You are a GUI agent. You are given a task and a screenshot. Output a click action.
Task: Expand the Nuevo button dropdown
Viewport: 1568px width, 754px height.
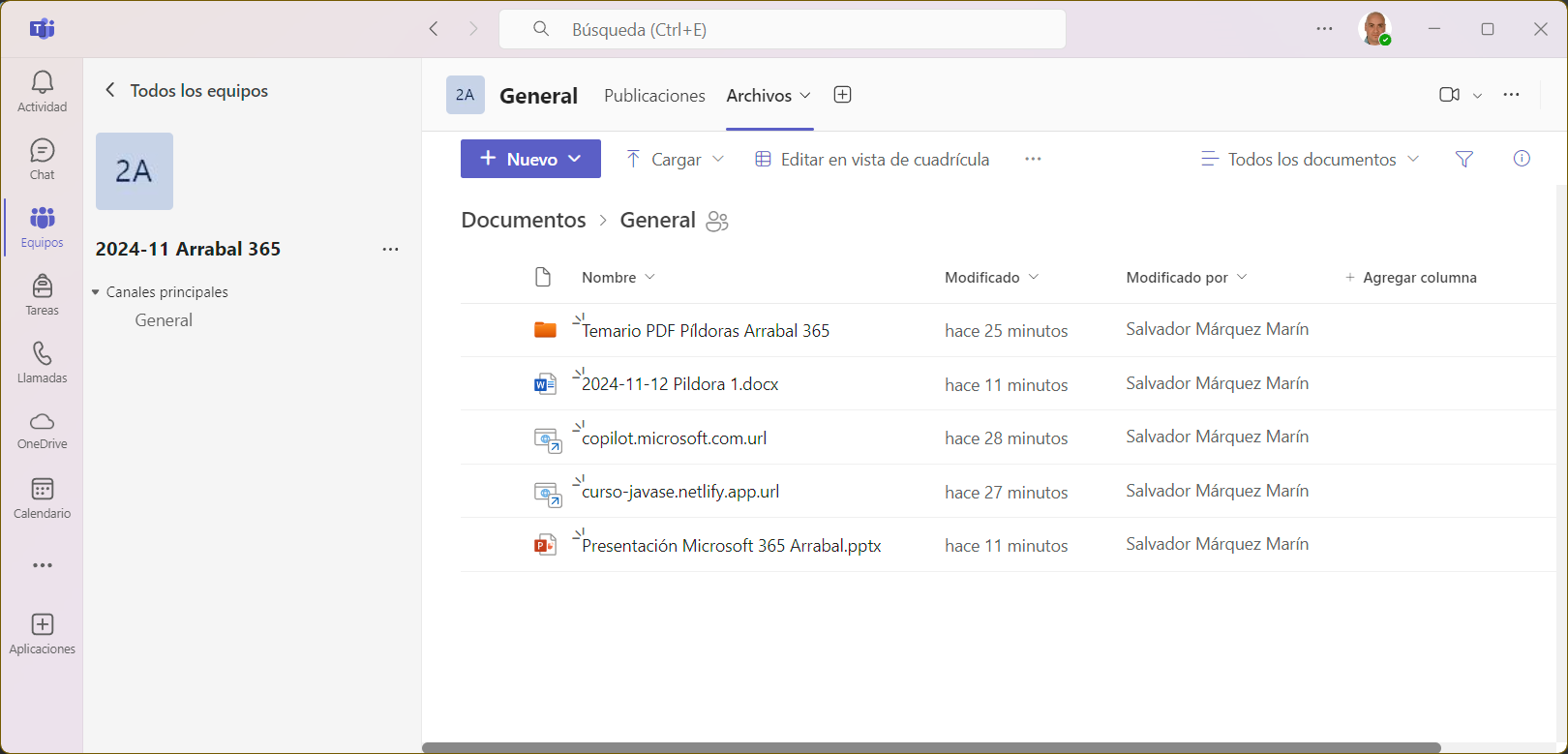575,159
